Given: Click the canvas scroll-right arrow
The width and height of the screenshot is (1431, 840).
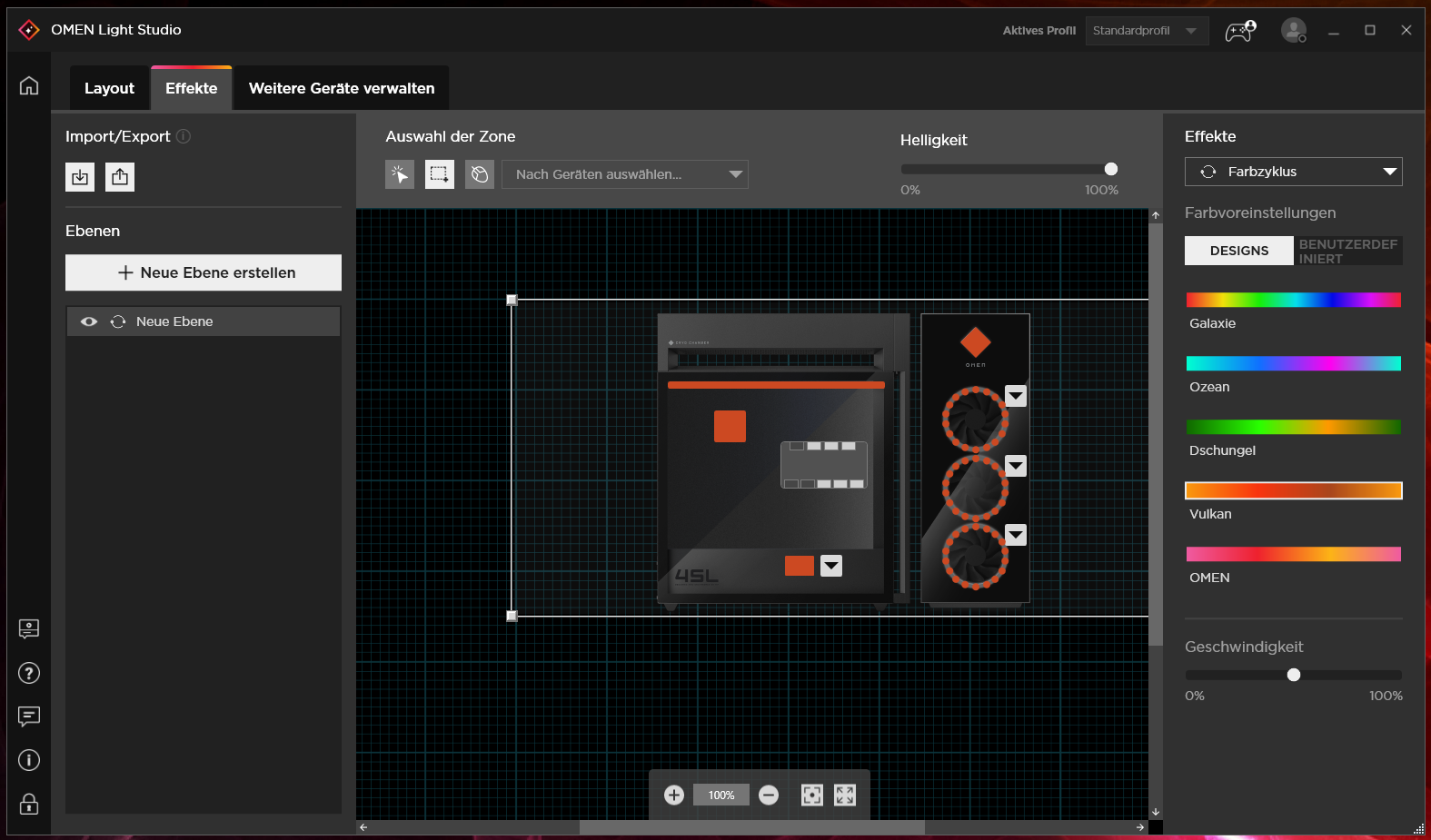Looking at the screenshot, I should [x=1140, y=827].
